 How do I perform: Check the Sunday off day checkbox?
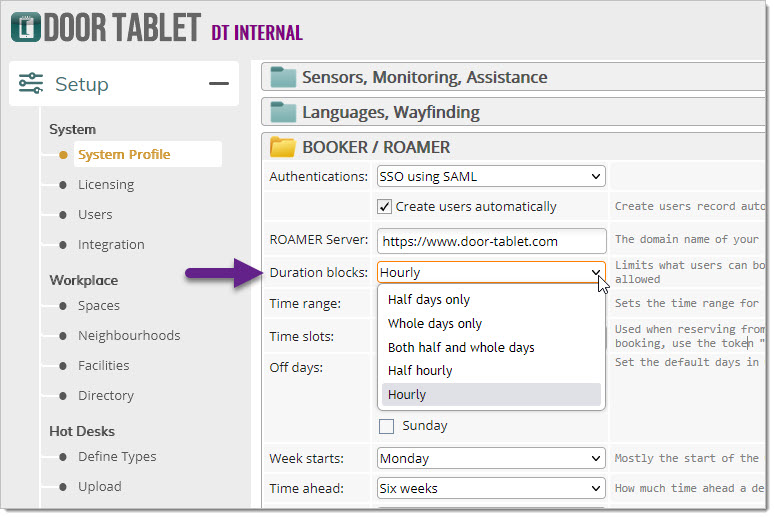386,426
